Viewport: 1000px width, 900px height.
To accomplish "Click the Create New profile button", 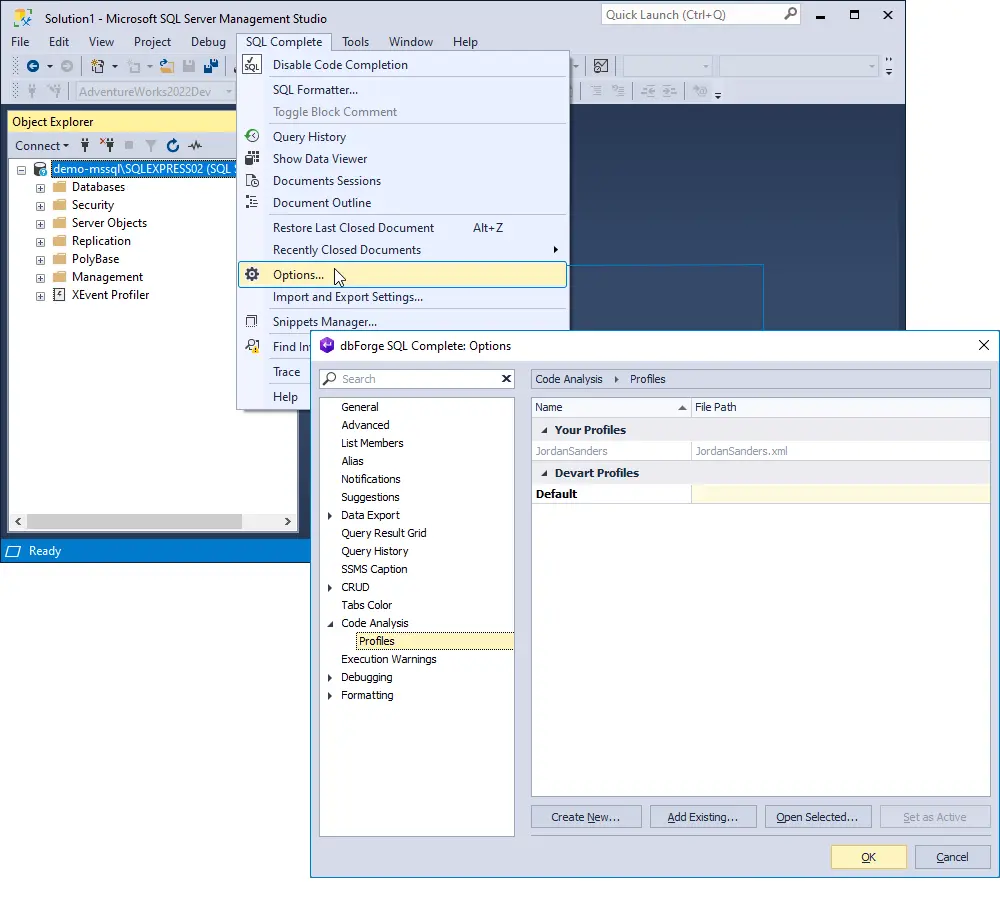I will pos(585,817).
